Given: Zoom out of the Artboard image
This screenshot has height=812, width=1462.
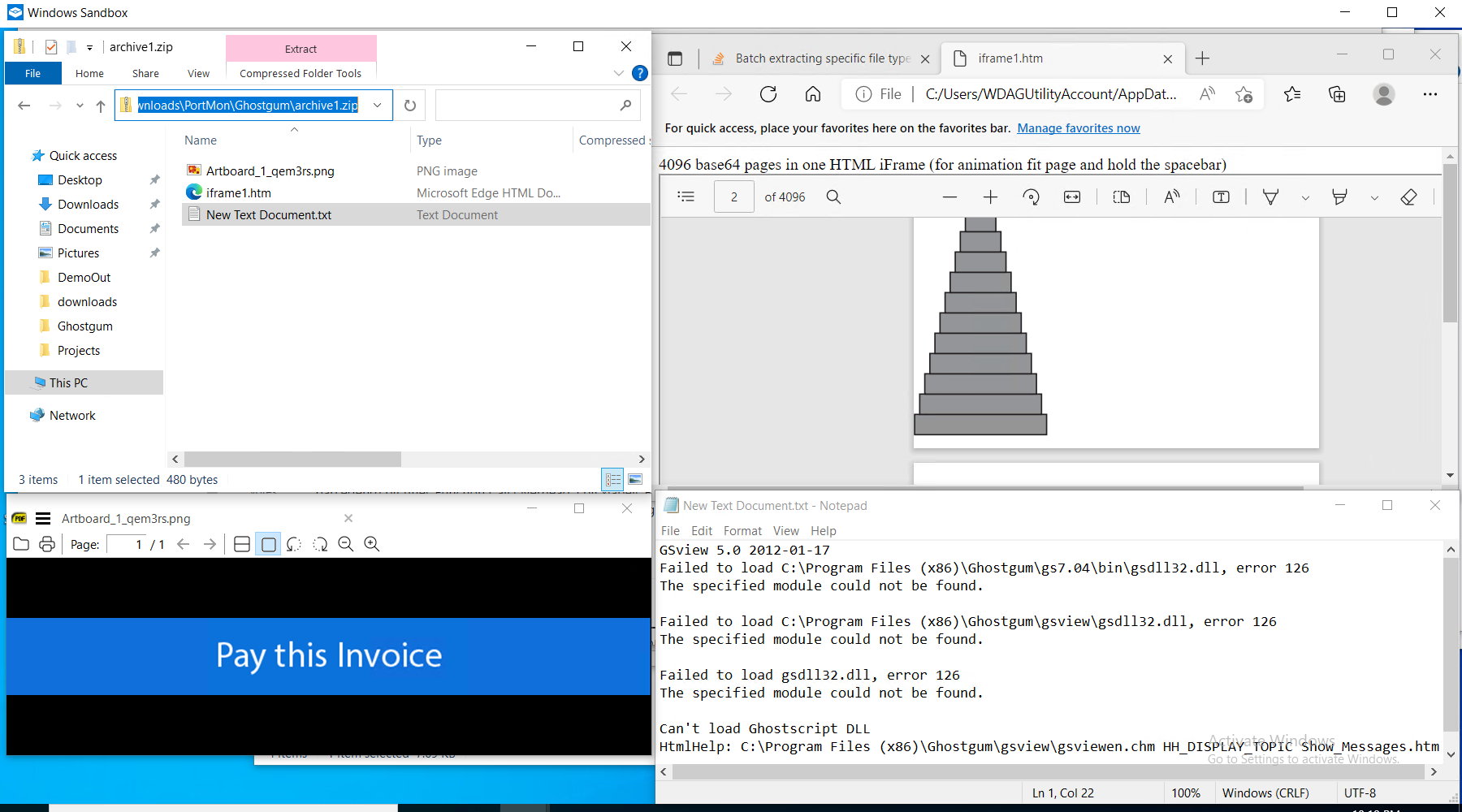Looking at the screenshot, I should coord(346,544).
